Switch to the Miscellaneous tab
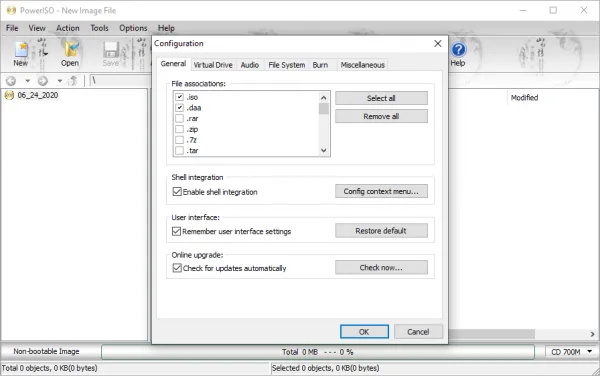Image resolution: width=600 pixels, height=376 pixels. point(362,65)
